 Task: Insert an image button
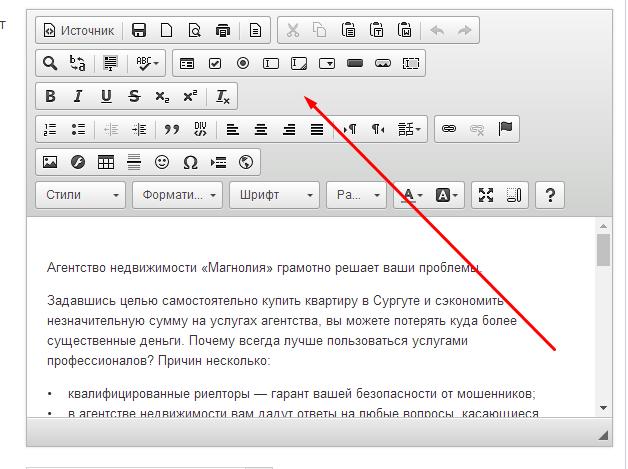tap(383, 63)
